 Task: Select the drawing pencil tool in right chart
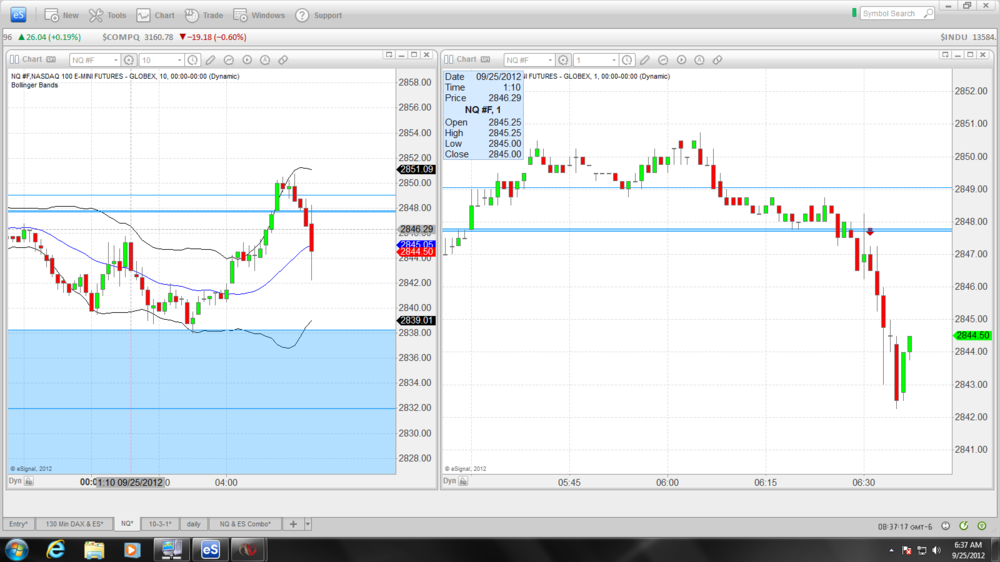click(645, 60)
